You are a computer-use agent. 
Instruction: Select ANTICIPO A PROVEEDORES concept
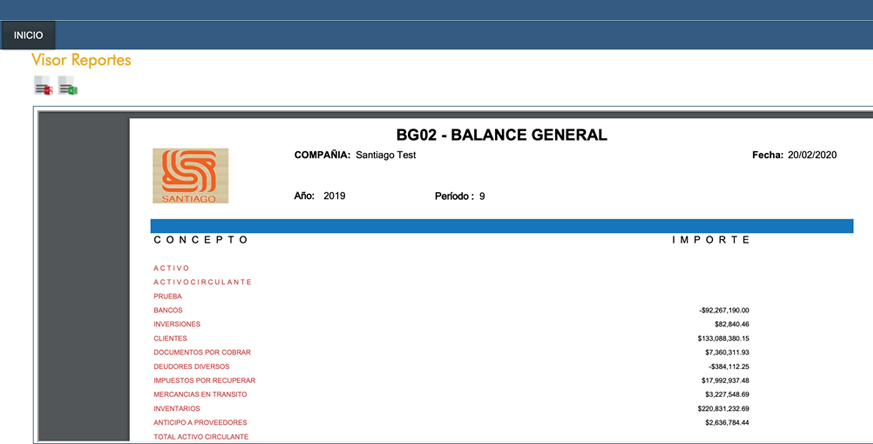click(200, 422)
